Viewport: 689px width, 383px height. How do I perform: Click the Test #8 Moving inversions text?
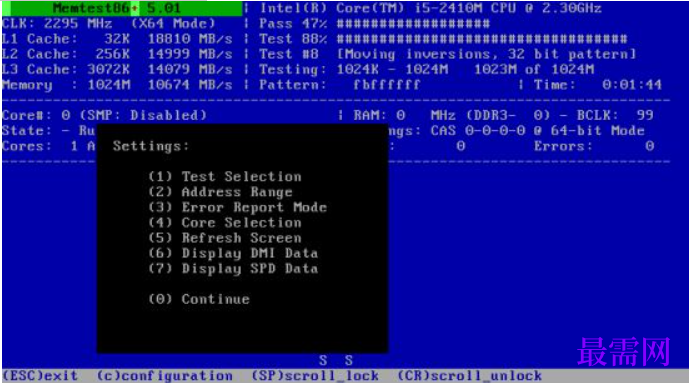click(447, 54)
